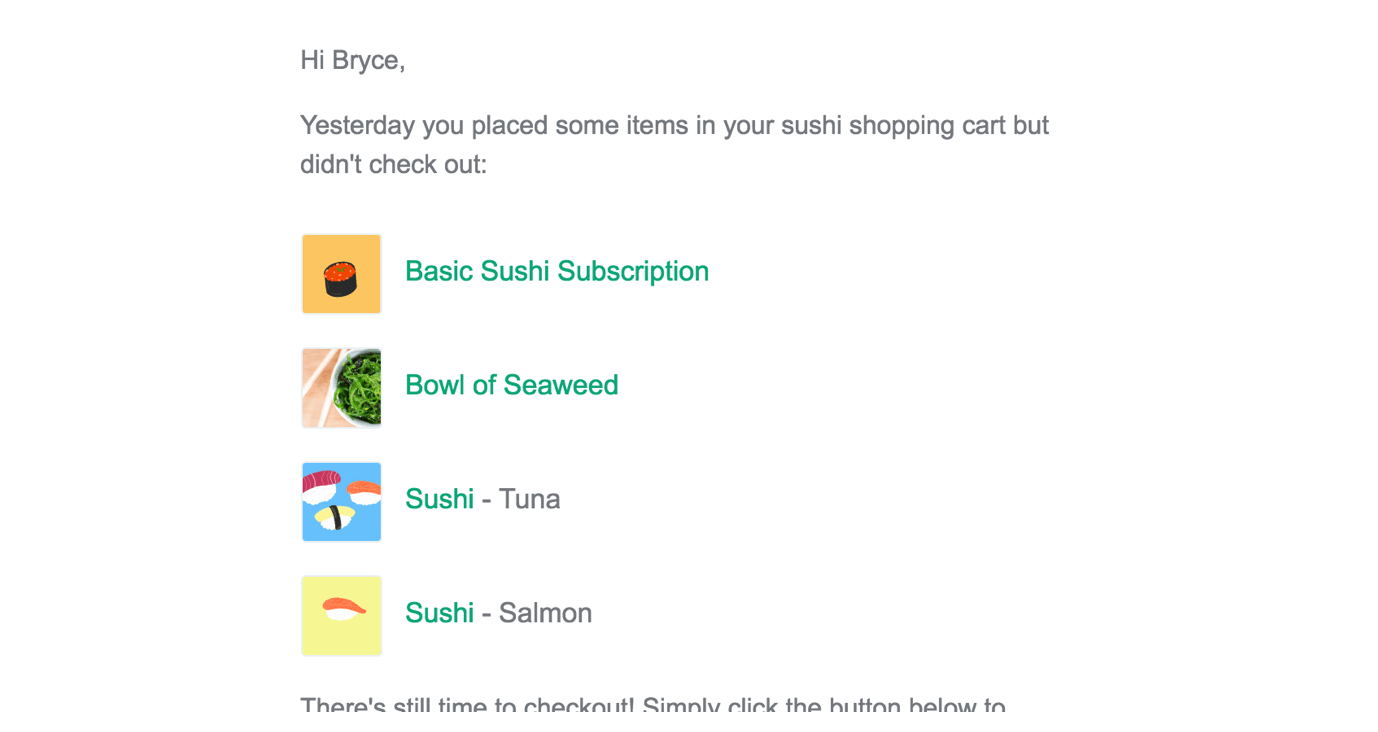Click the "Tuna" variant label

pyautogui.click(x=529, y=499)
